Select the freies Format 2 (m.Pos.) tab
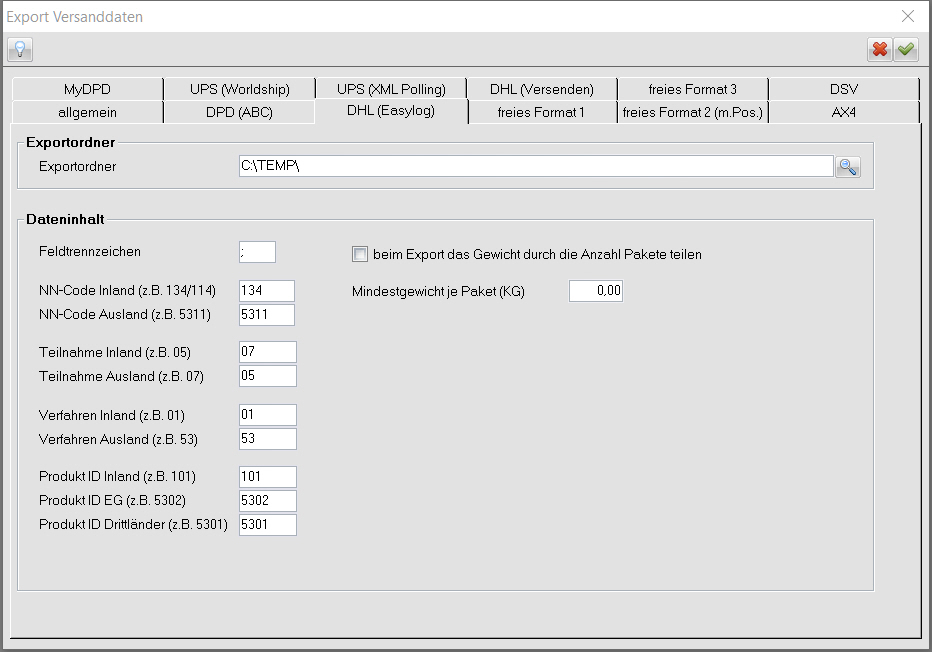 coord(692,112)
